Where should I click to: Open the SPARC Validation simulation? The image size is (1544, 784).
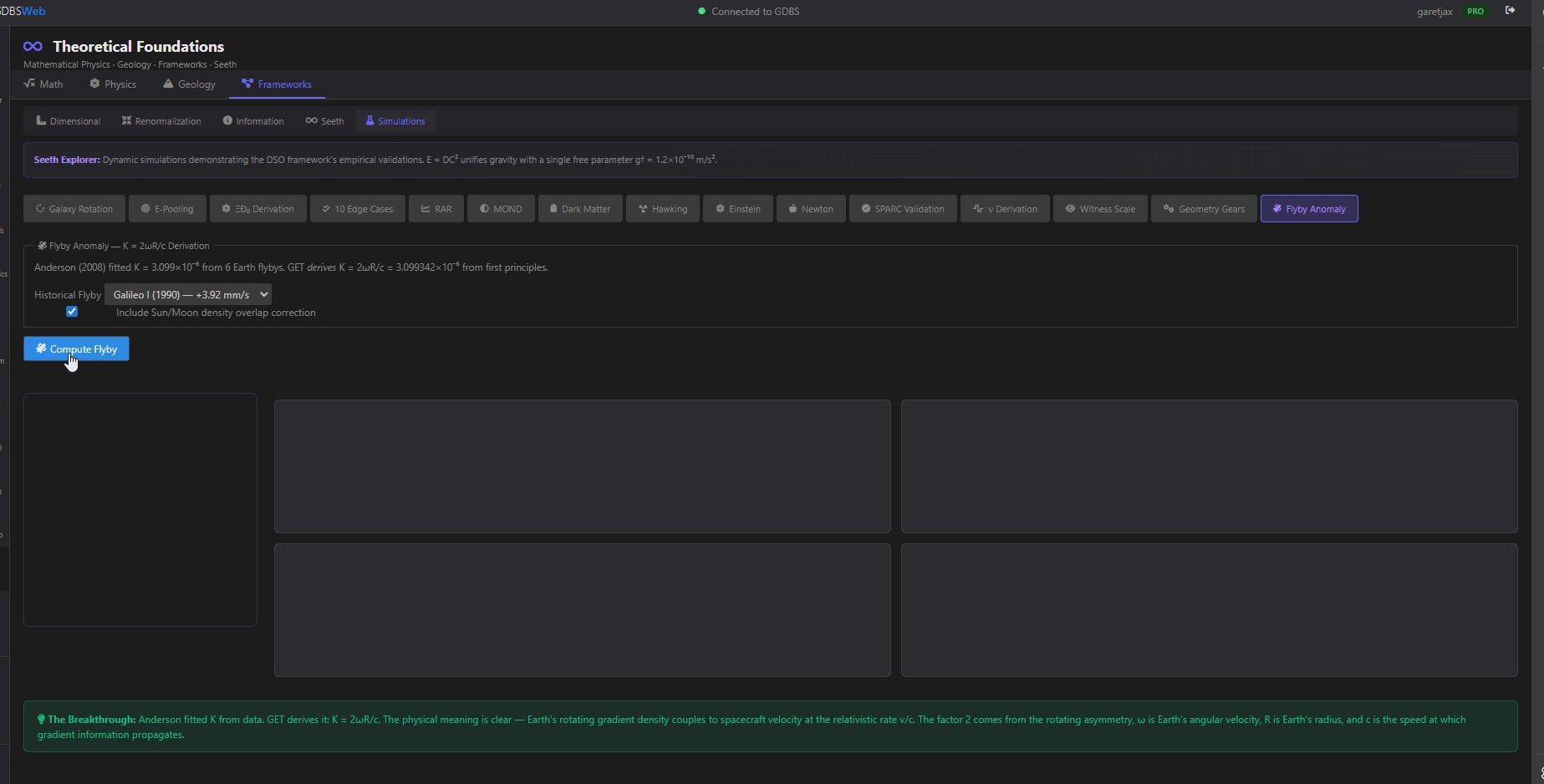[x=902, y=209]
